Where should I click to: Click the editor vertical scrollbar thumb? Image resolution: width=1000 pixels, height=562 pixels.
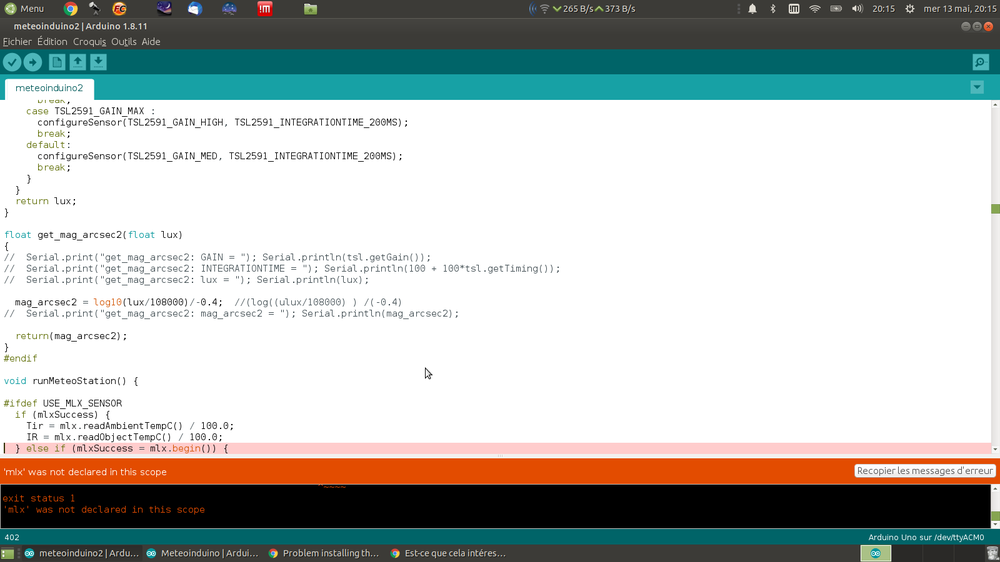[995, 209]
